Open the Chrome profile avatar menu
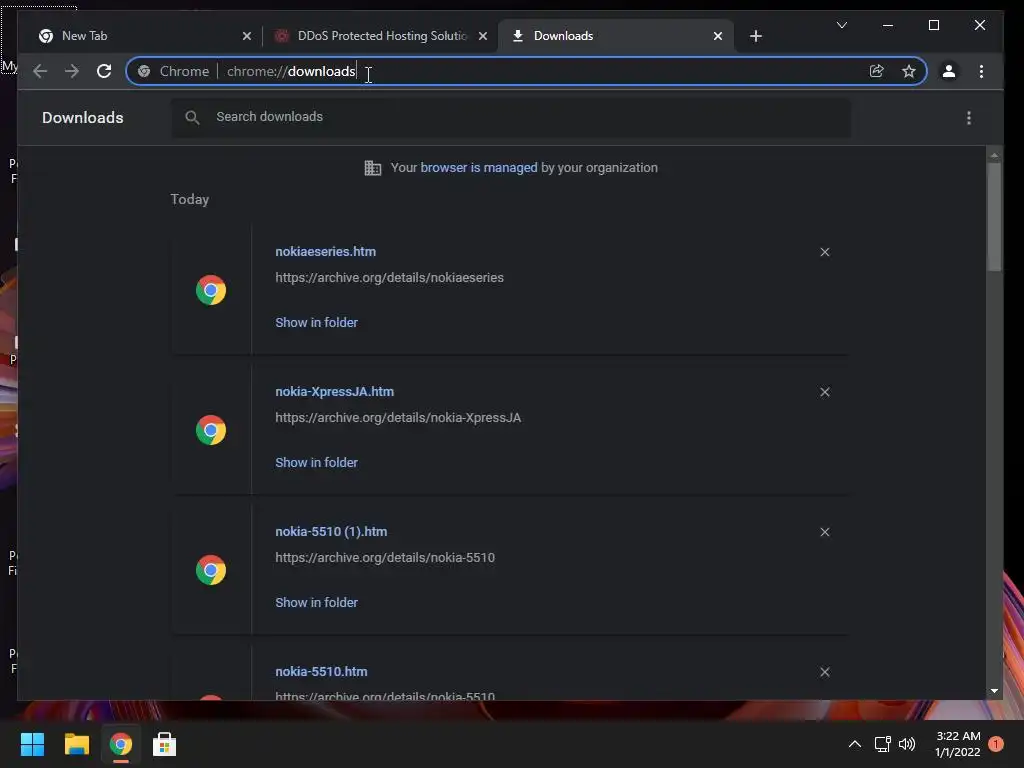The image size is (1024, 768). point(949,71)
